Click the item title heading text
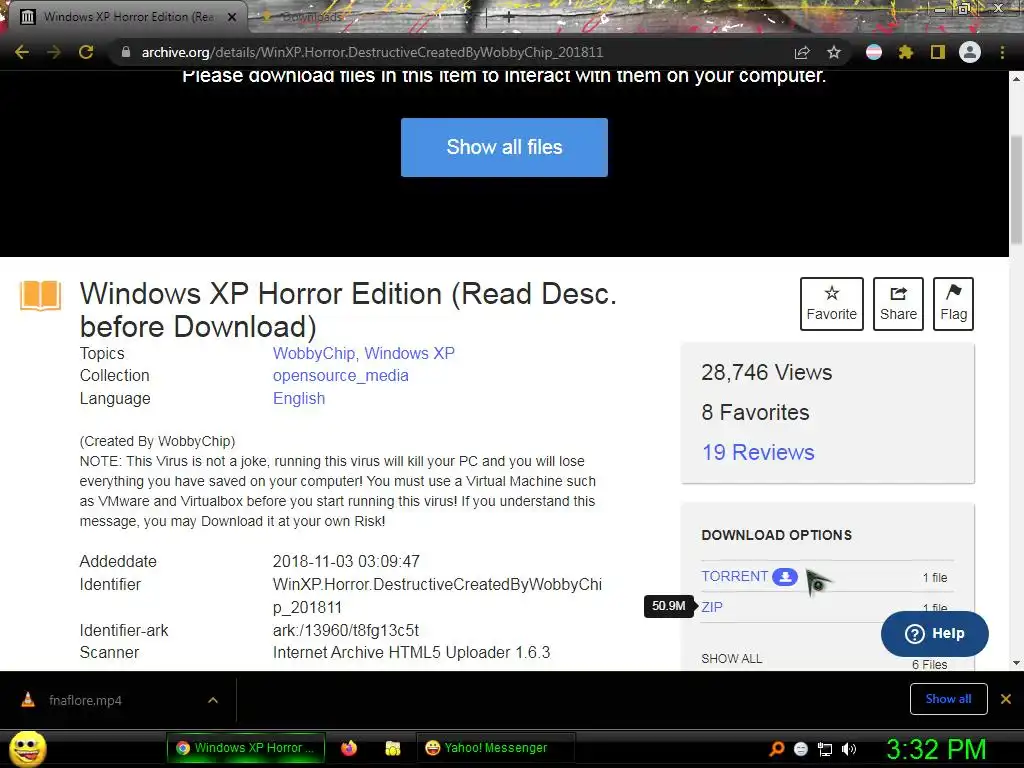1024x768 pixels. point(348,310)
